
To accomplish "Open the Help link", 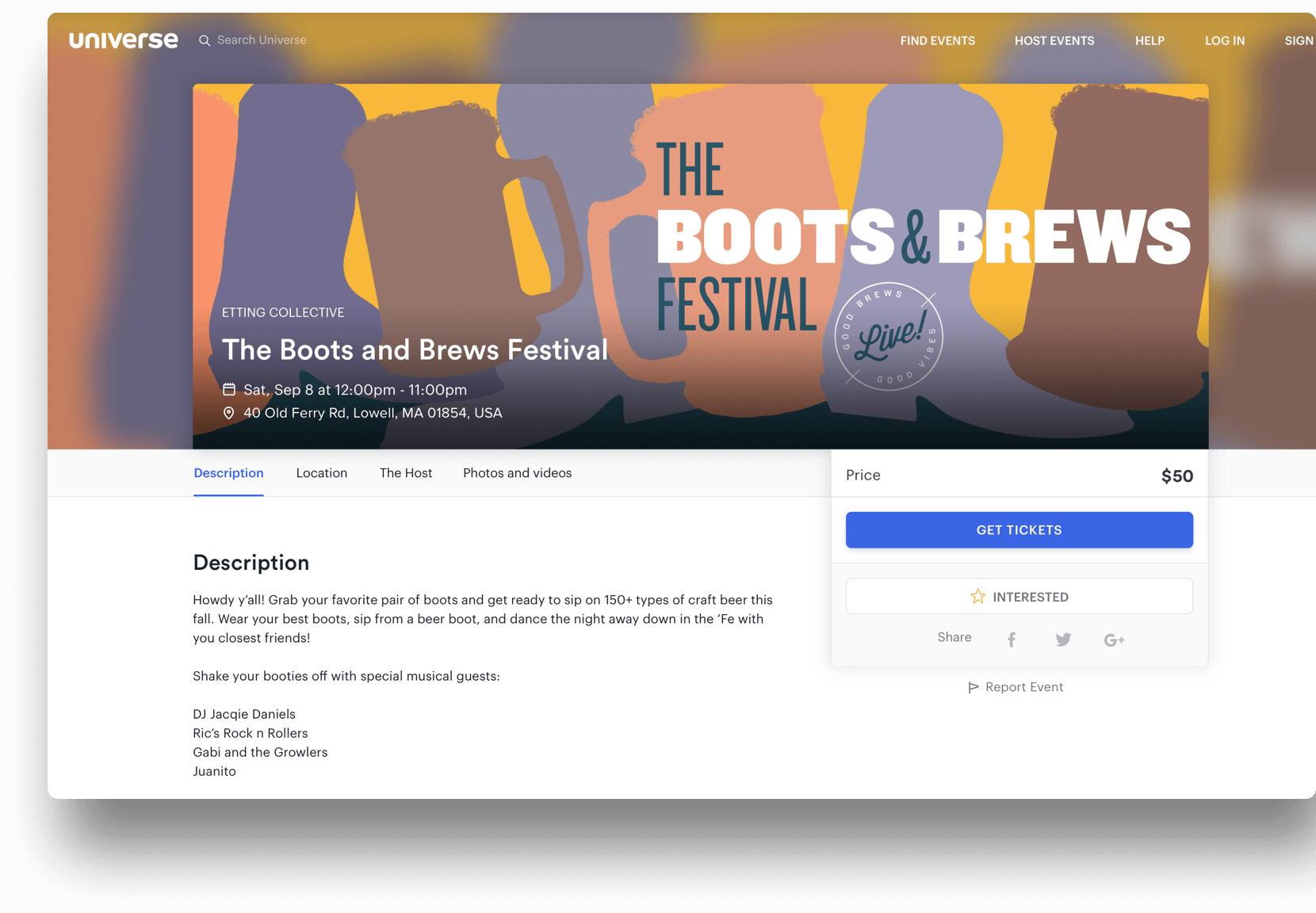I will pyautogui.click(x=1150, y=40).
